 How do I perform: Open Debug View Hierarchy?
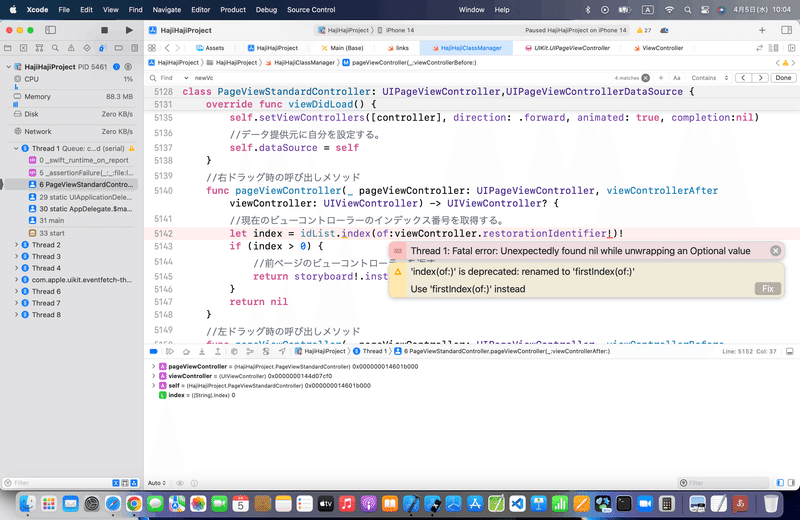coord(234,352)
